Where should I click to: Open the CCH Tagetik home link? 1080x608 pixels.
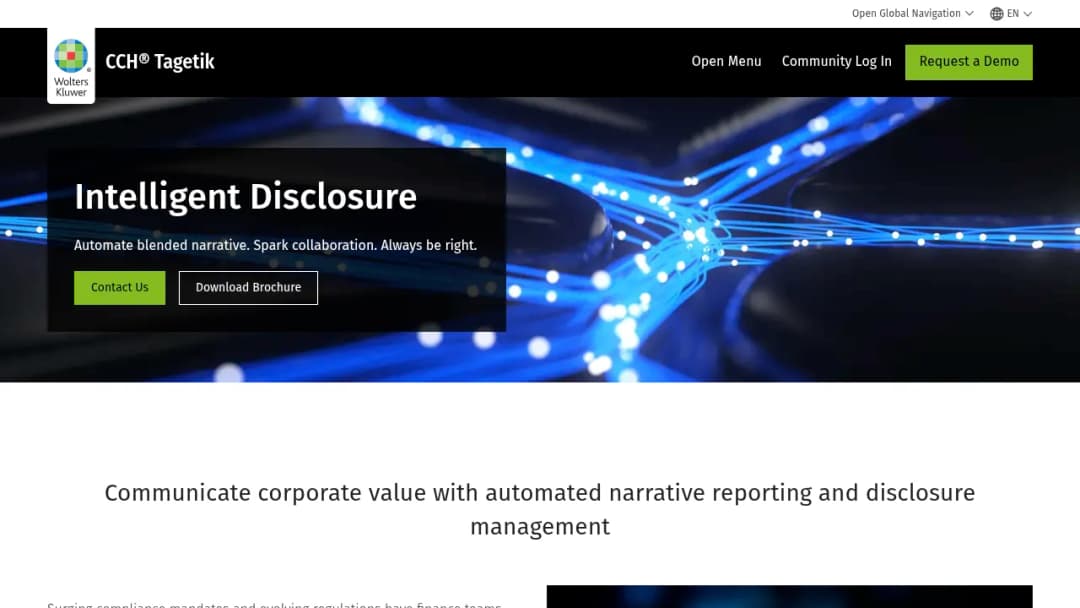coord(160,62)
